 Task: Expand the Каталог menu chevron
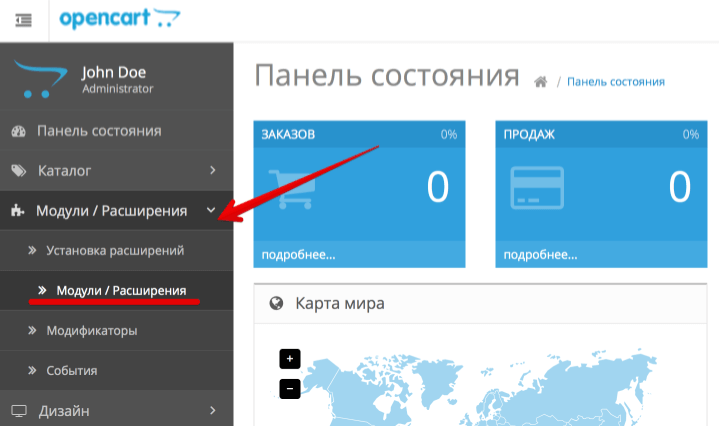click(212, 170)
